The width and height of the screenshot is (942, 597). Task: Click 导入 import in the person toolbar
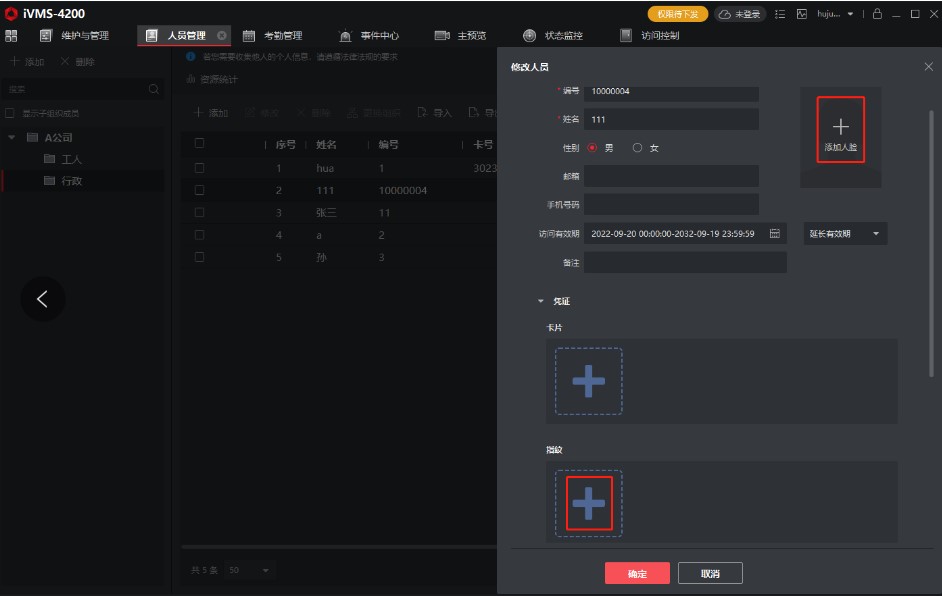point(434,112)
